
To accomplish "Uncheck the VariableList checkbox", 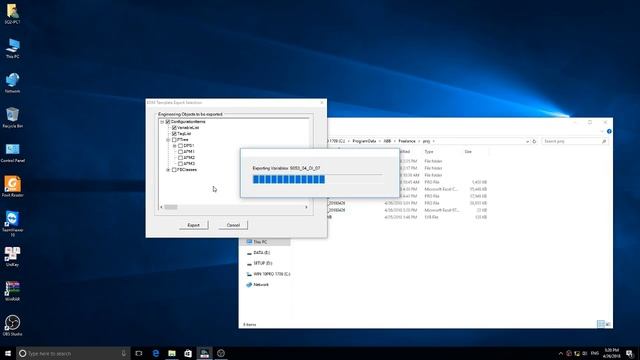I will coord(174,128).
